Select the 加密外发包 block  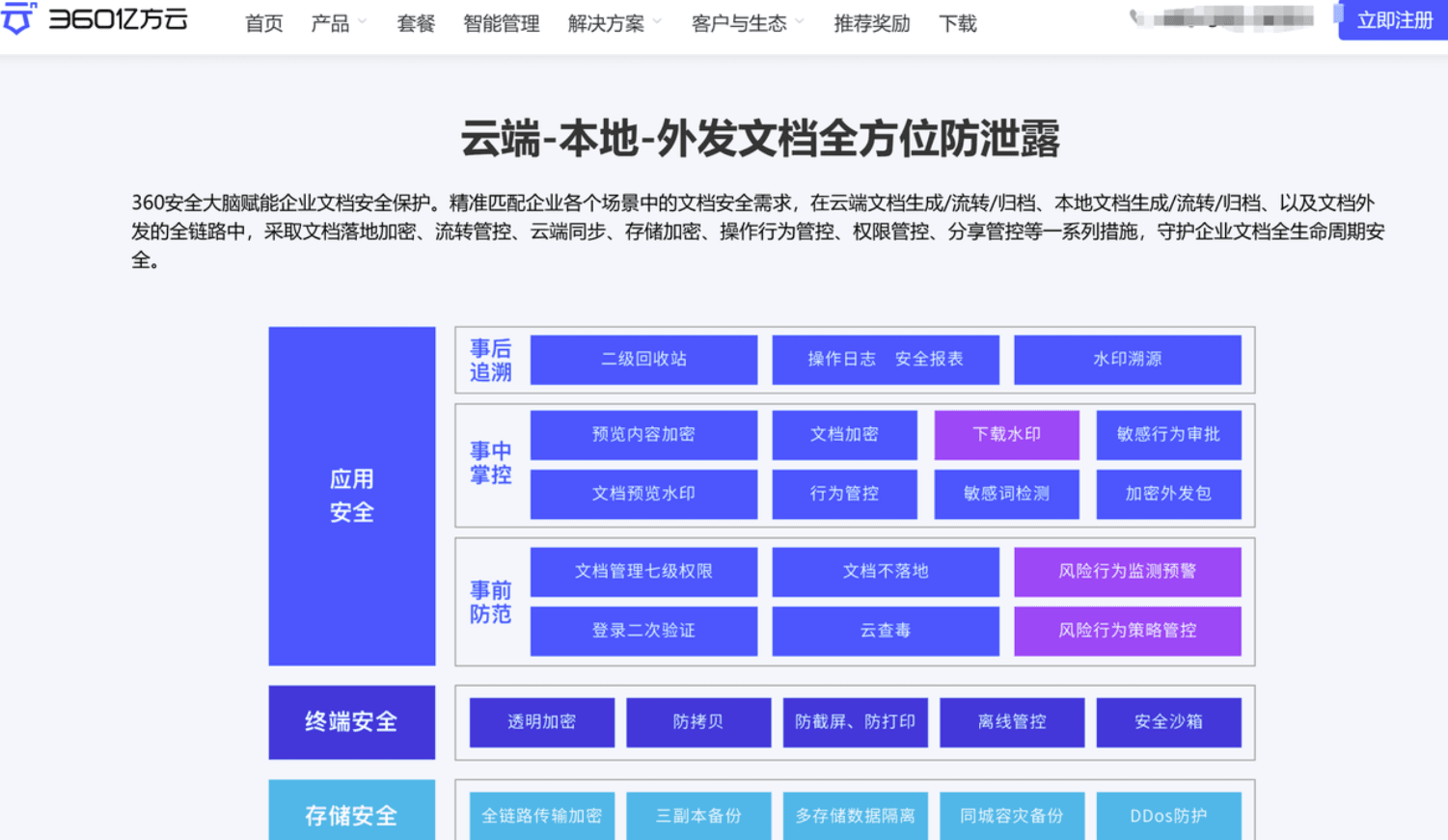pos(1169,494)
